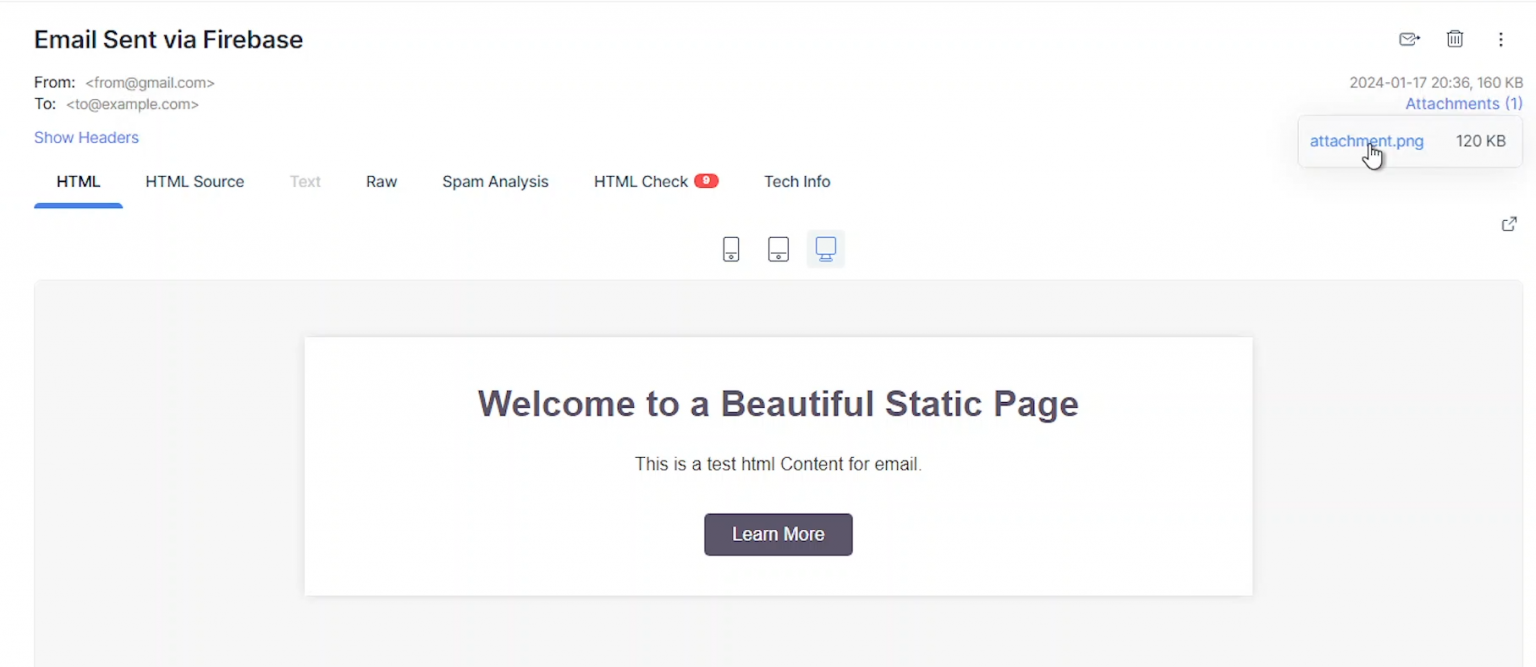Download the attachment.png file
Screen dimensions: 1536x667
pyautogui.click(x=1367, y=141)
